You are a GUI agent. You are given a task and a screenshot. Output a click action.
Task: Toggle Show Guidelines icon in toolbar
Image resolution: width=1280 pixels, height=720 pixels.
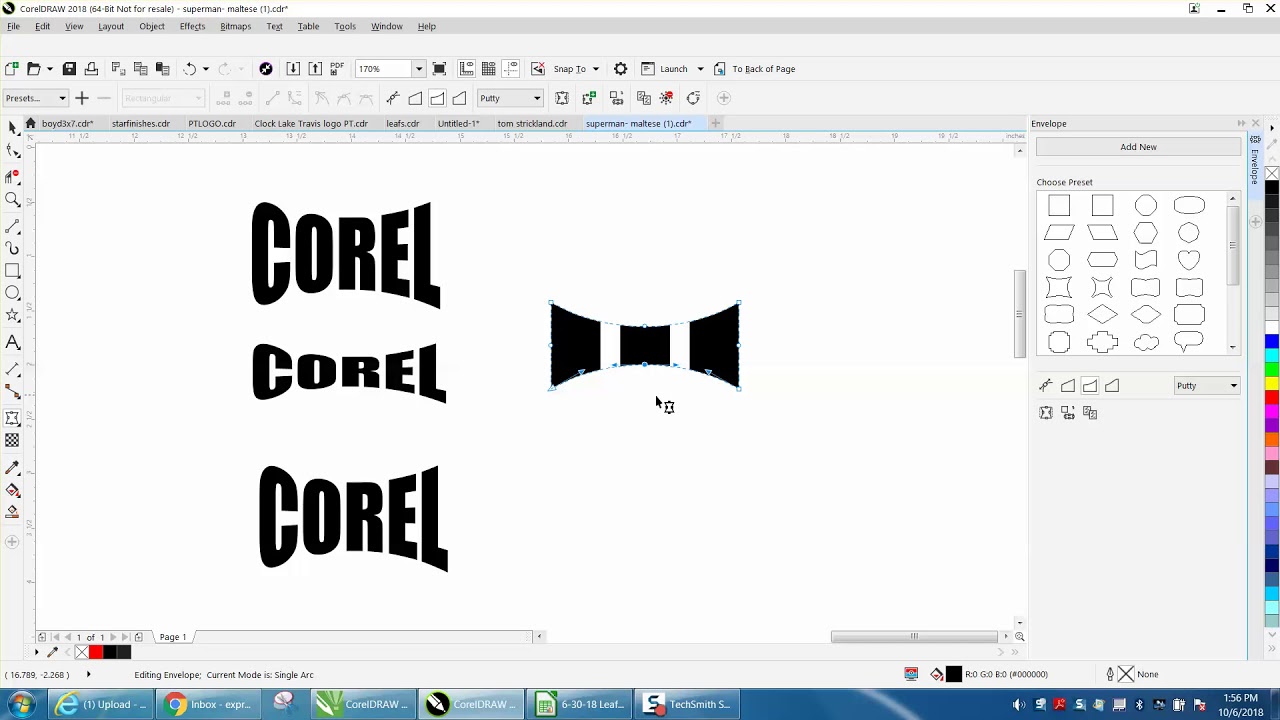tap(510, 69)
